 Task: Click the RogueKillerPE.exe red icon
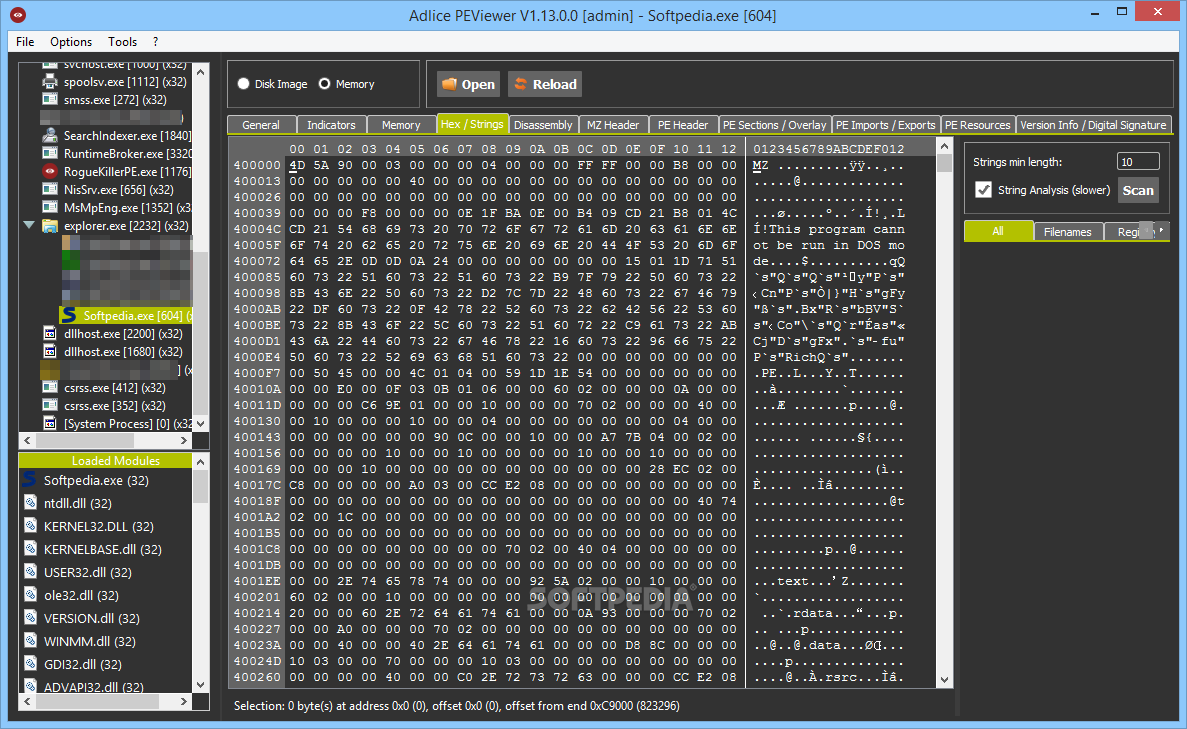coord(50,171)
